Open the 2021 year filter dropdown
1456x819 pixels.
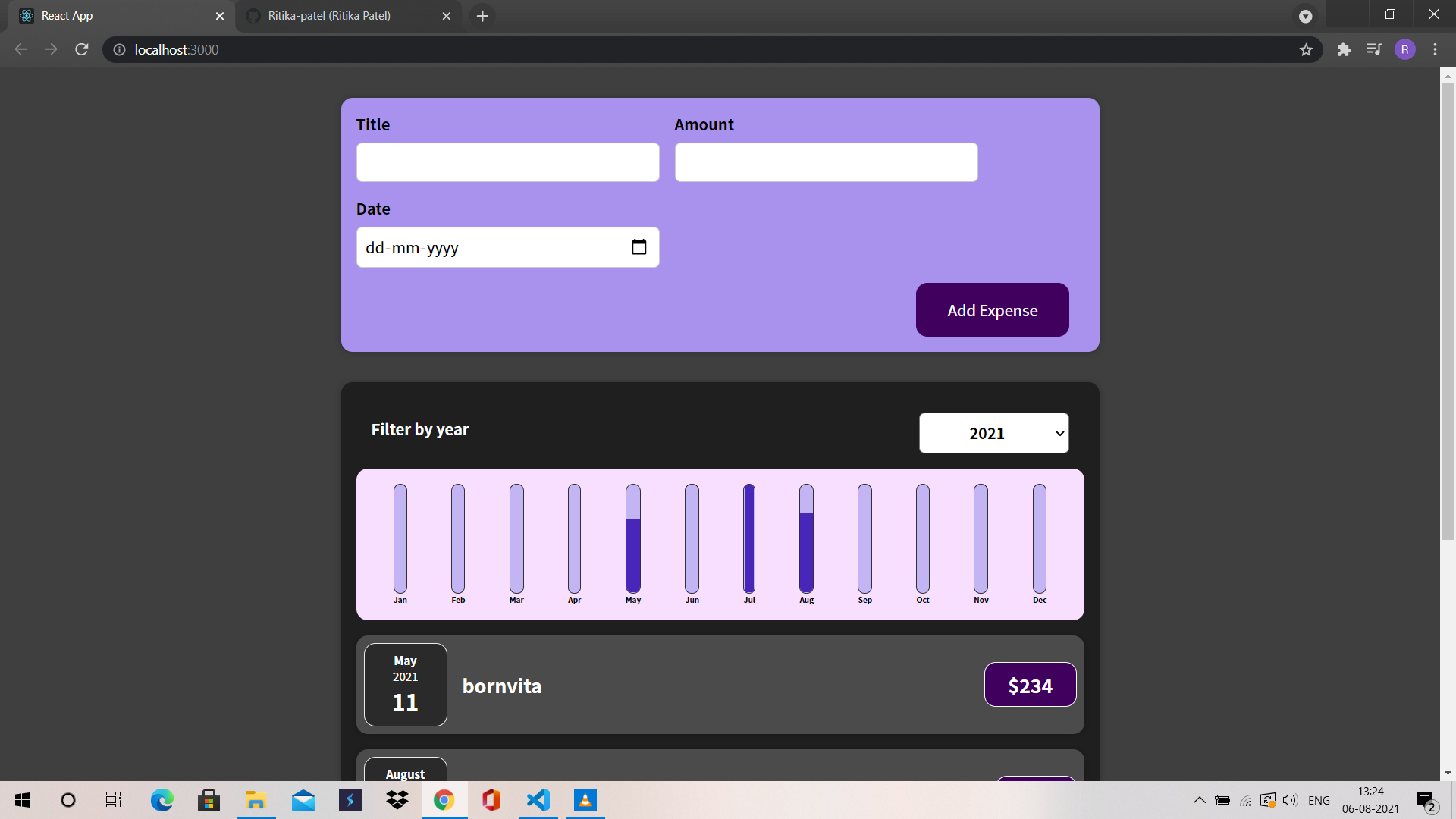993,433
